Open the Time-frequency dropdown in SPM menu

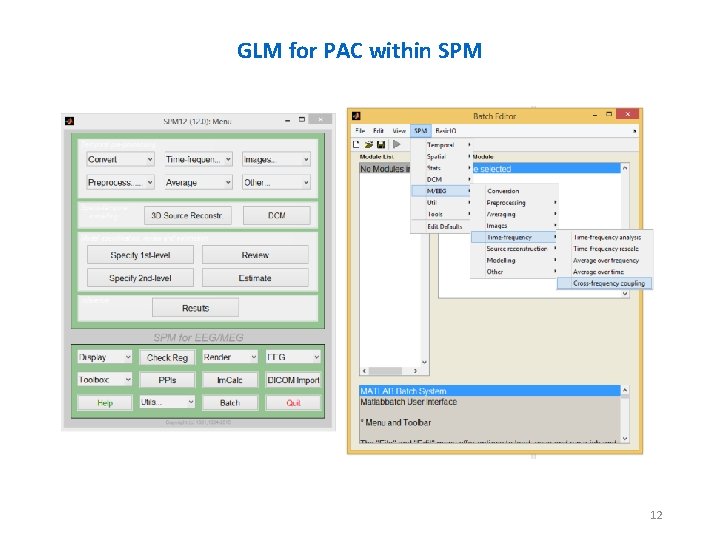point(198,159)
